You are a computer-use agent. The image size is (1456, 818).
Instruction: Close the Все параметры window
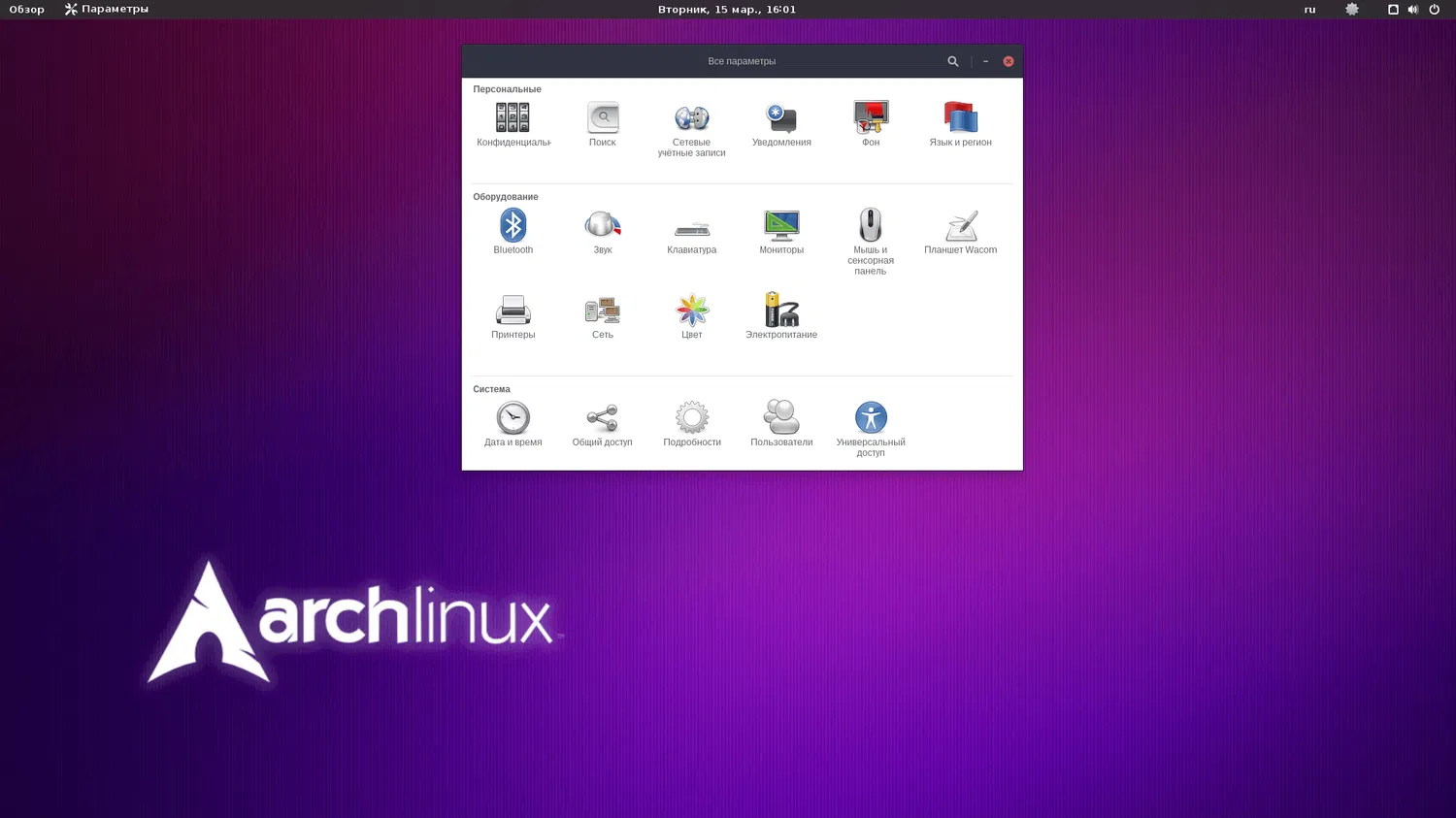point(1009,61)
